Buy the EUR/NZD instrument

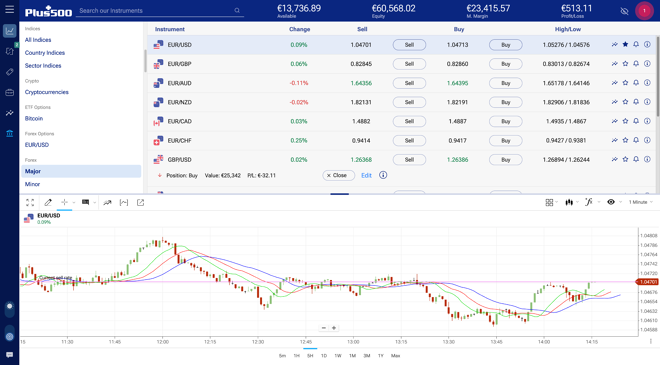[x=506, y=102]
